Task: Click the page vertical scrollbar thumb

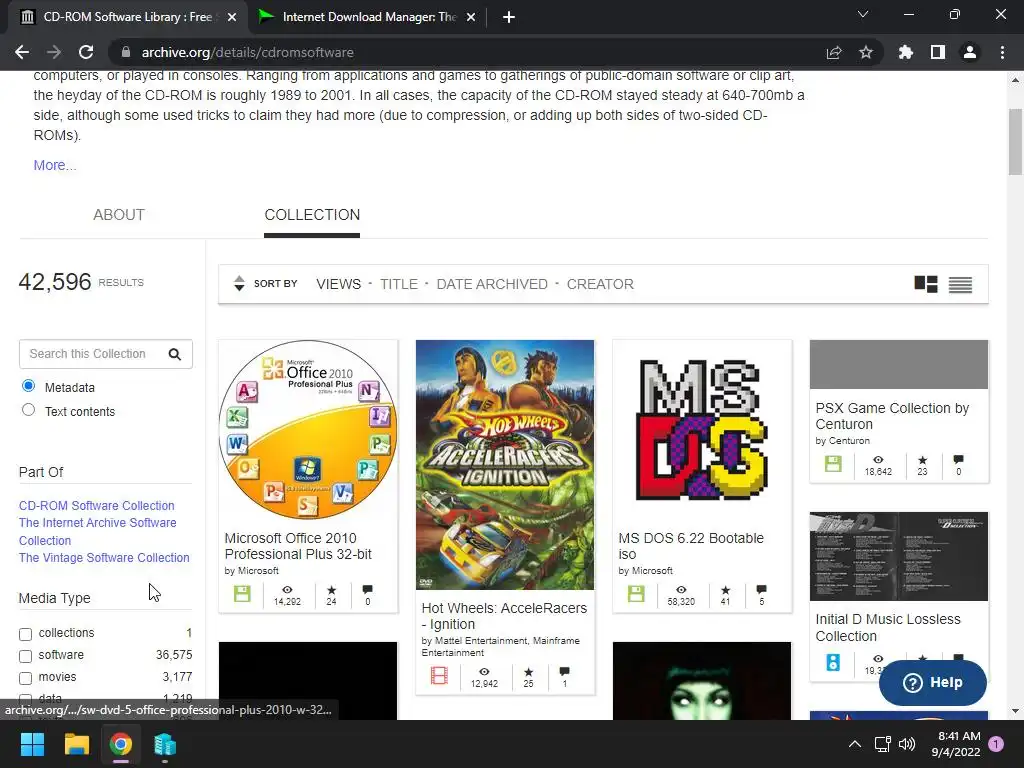Action: pos(1015,142)
